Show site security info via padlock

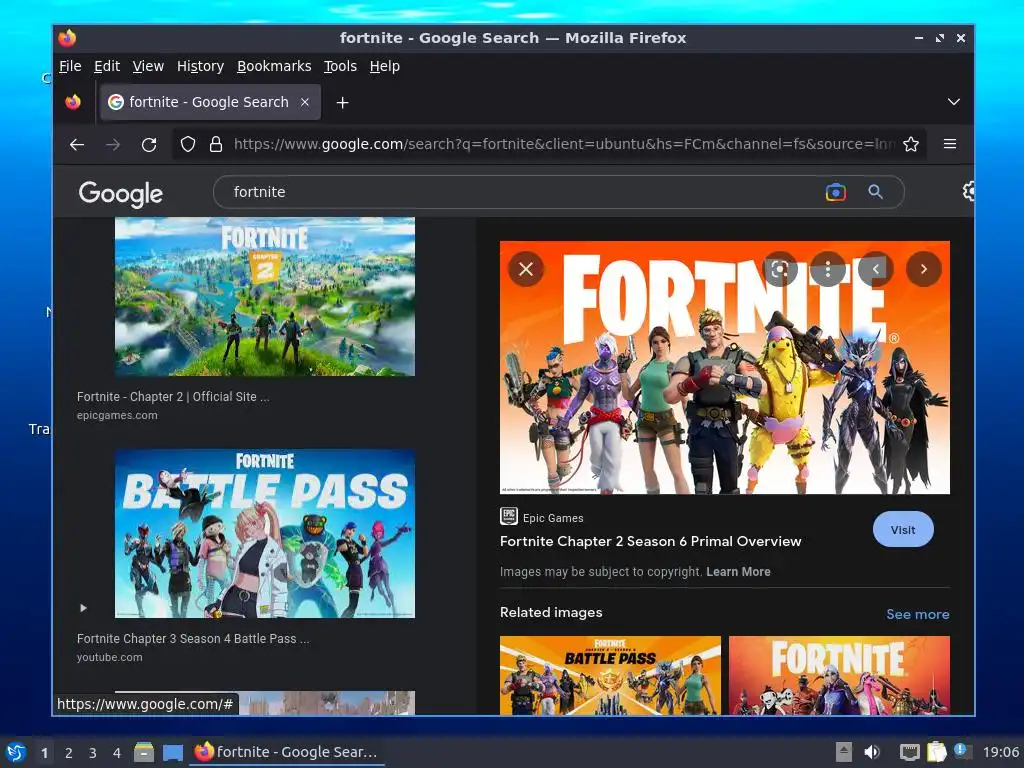(x=216, y=144)
